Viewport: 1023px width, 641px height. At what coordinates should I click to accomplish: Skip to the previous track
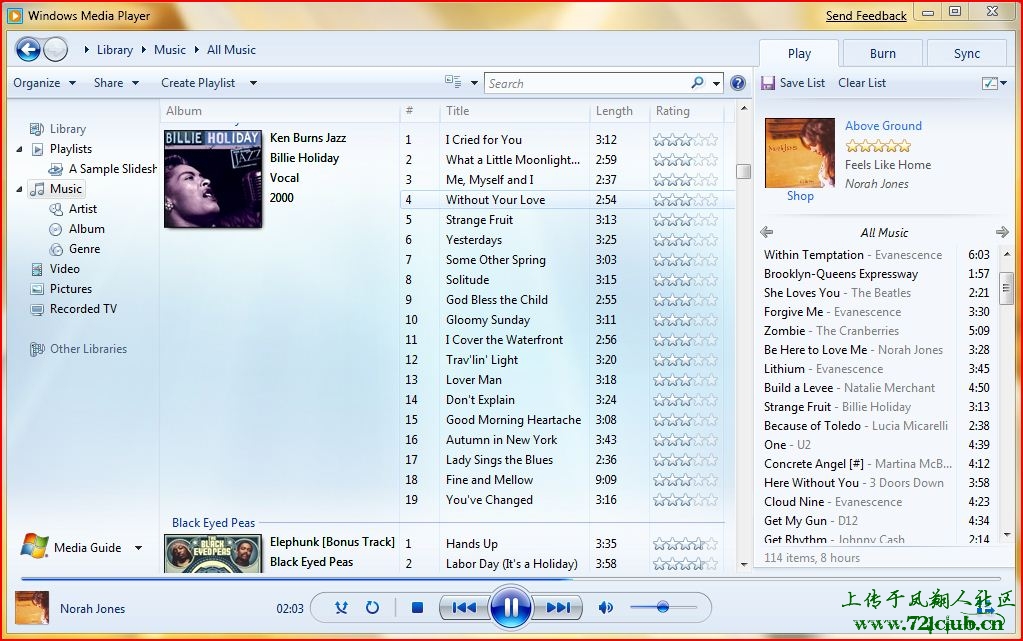(x=464, y=608)
